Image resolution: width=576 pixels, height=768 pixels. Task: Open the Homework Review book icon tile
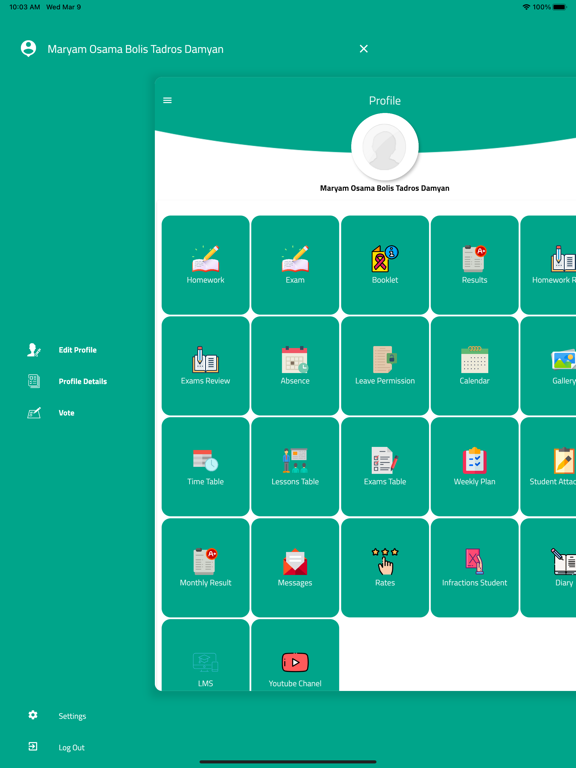coord(549,265)
